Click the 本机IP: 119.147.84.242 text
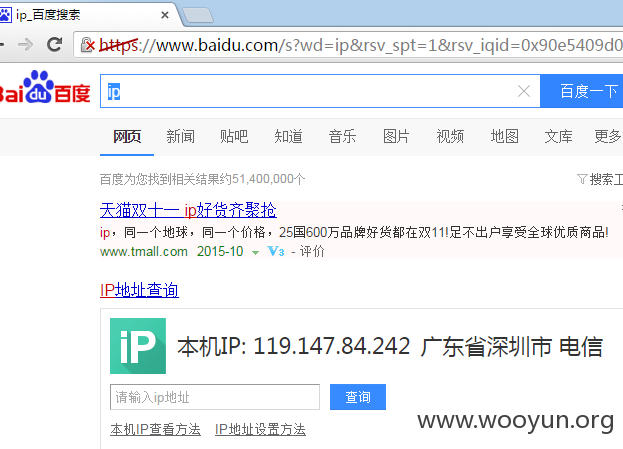 294,346
